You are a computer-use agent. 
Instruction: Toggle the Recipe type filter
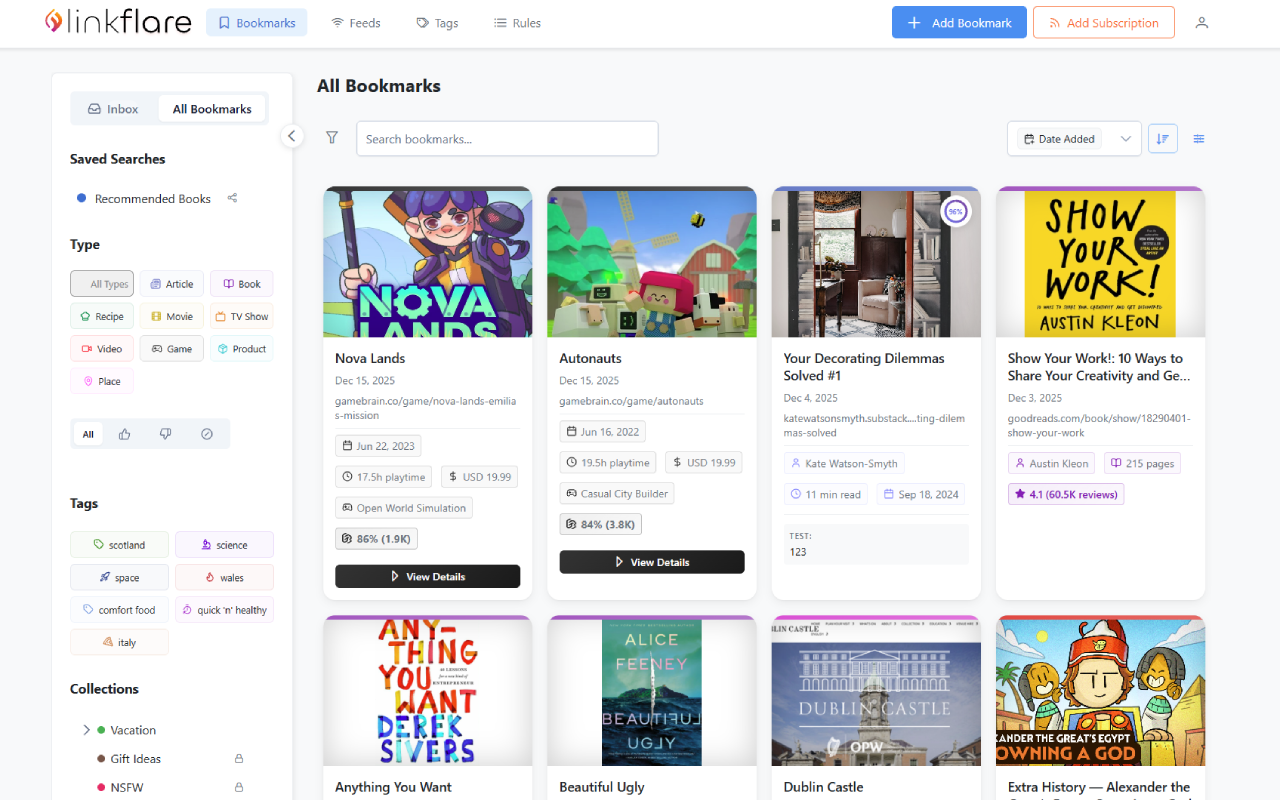tap(102, 316)
